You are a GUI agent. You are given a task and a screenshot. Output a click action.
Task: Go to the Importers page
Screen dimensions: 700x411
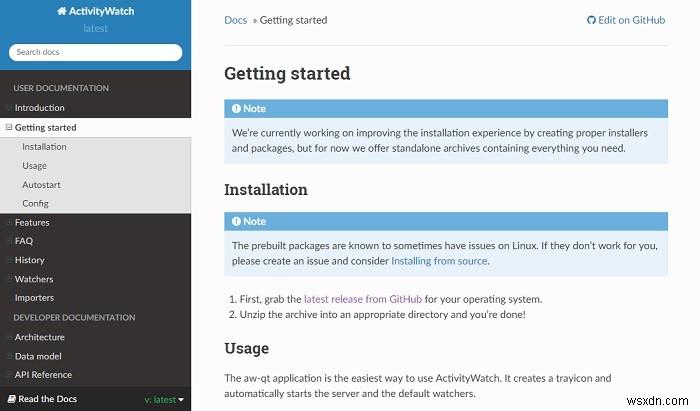[x=34, y=298]
